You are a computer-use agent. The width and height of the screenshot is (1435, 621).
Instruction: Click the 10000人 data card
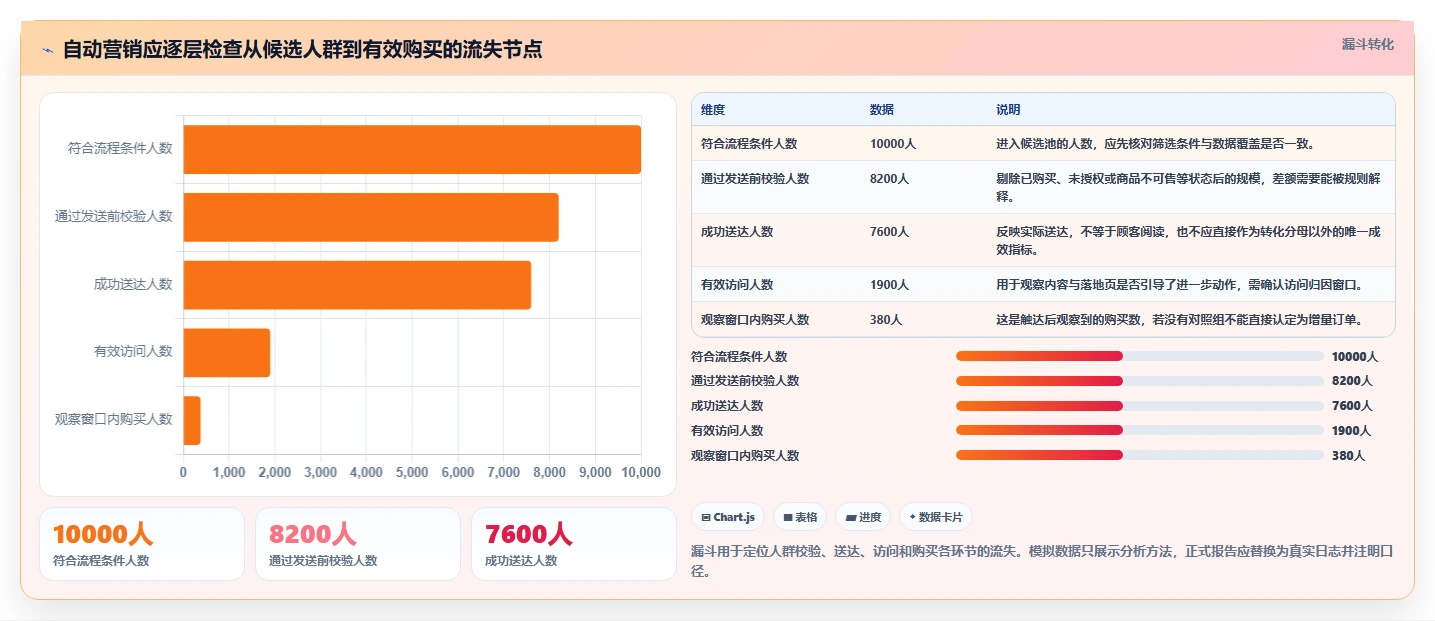click(142, 544)
